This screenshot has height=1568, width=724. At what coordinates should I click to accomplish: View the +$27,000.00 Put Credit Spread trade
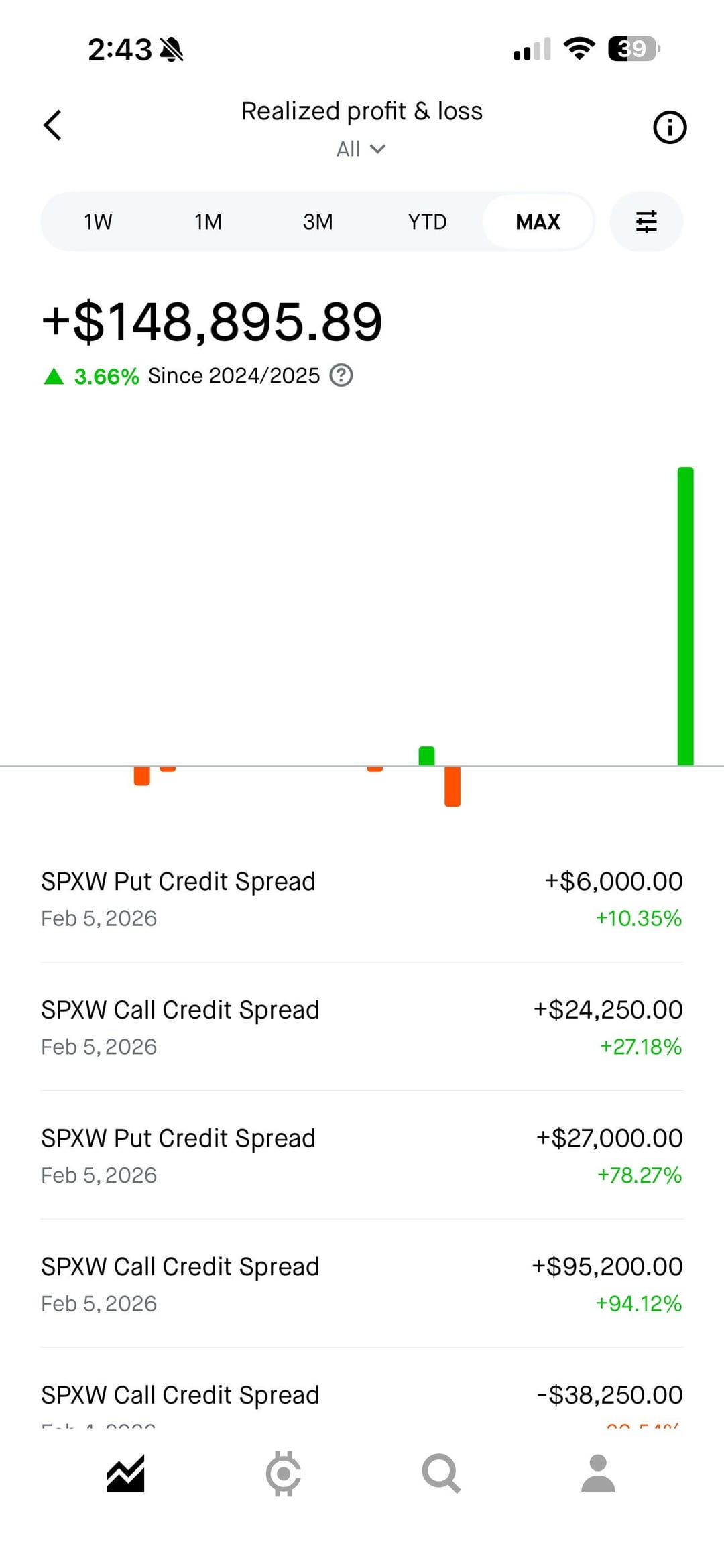point(362,1155)
